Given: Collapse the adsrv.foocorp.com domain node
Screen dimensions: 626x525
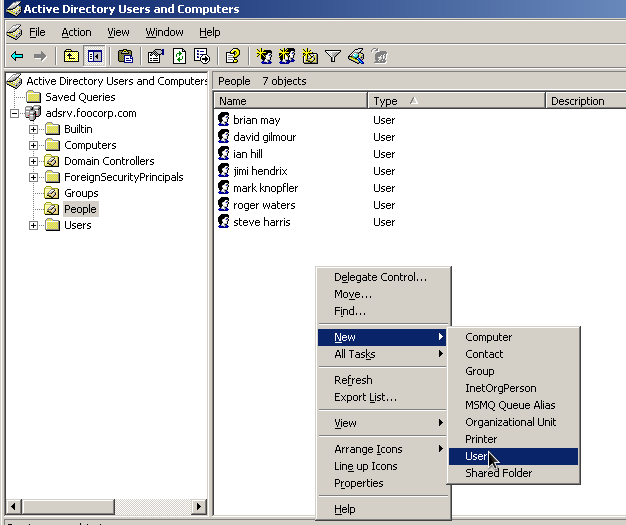Looking at the screenshot, I should coord(14,113).
